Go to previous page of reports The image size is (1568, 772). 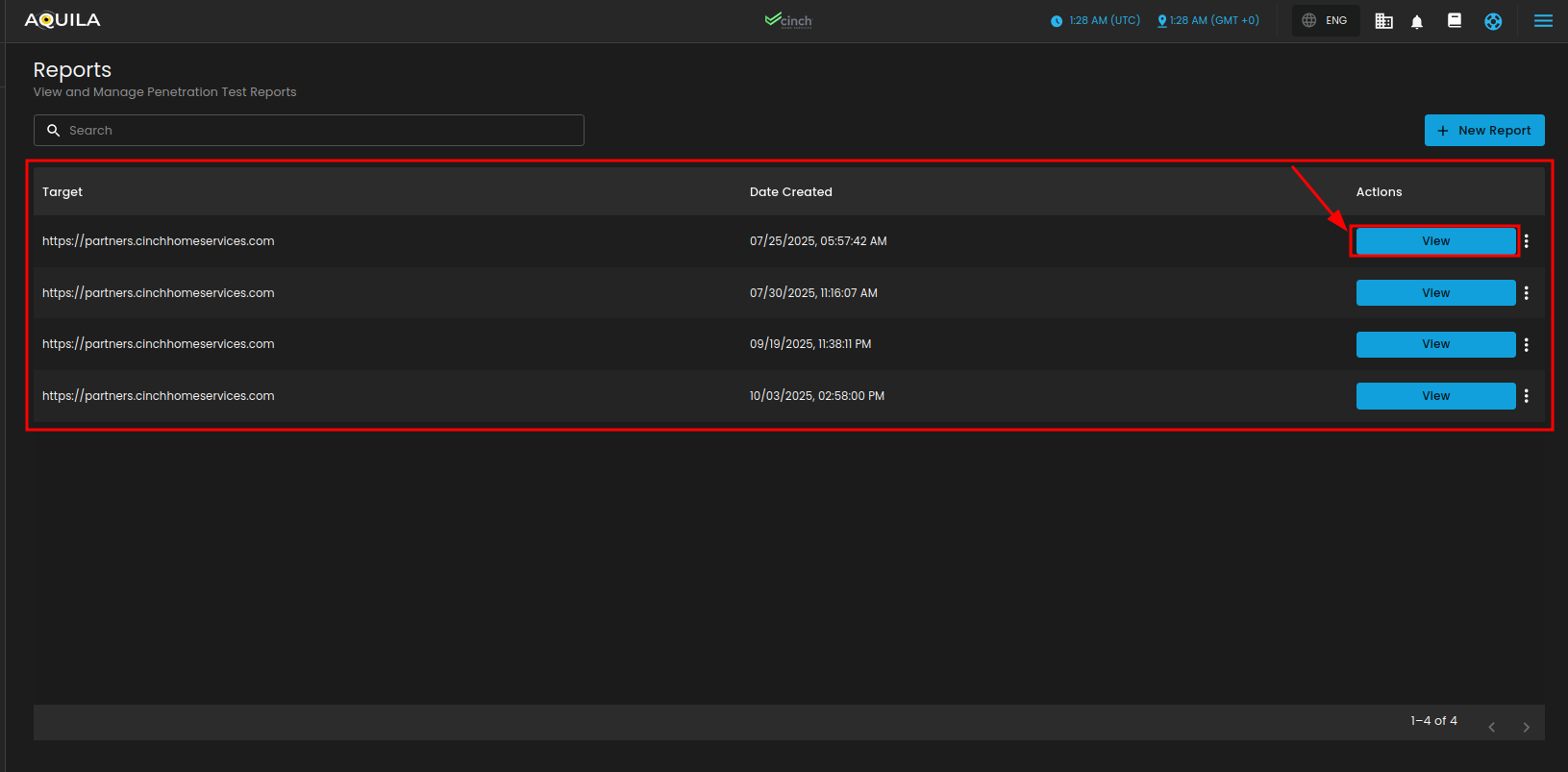[1491, 727]
